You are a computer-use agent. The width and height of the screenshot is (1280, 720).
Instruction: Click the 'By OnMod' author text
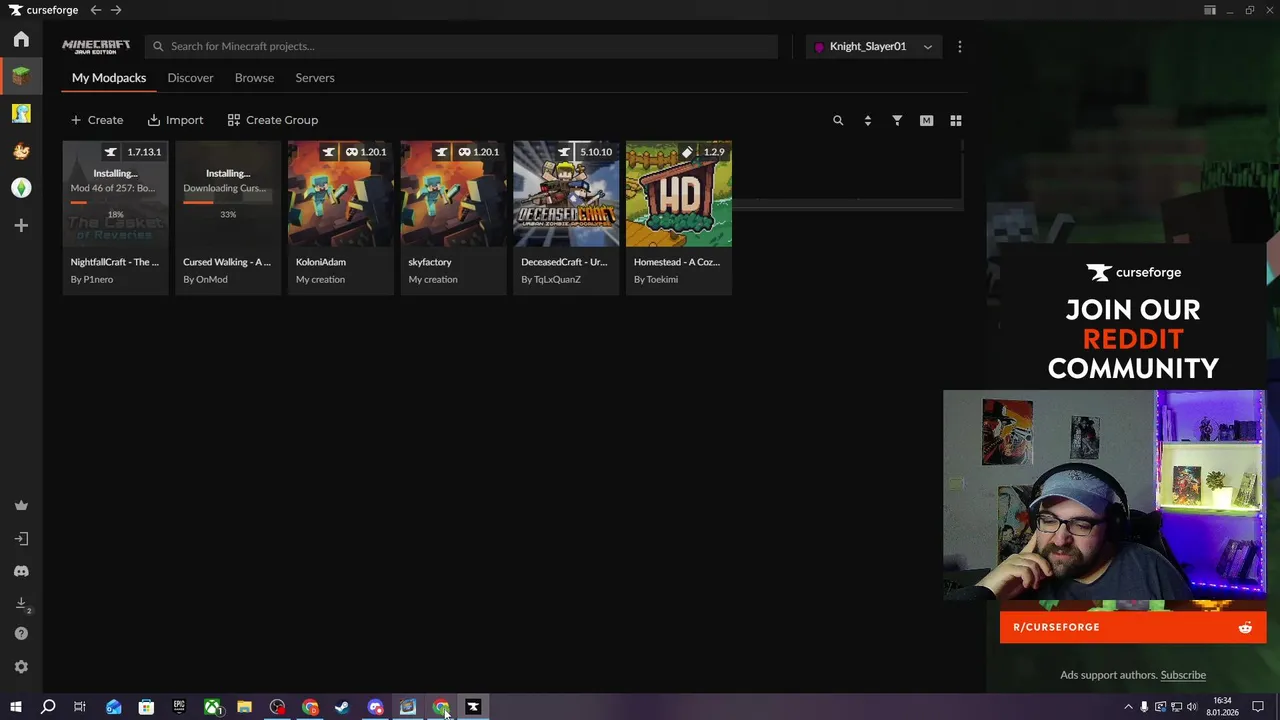205,280
